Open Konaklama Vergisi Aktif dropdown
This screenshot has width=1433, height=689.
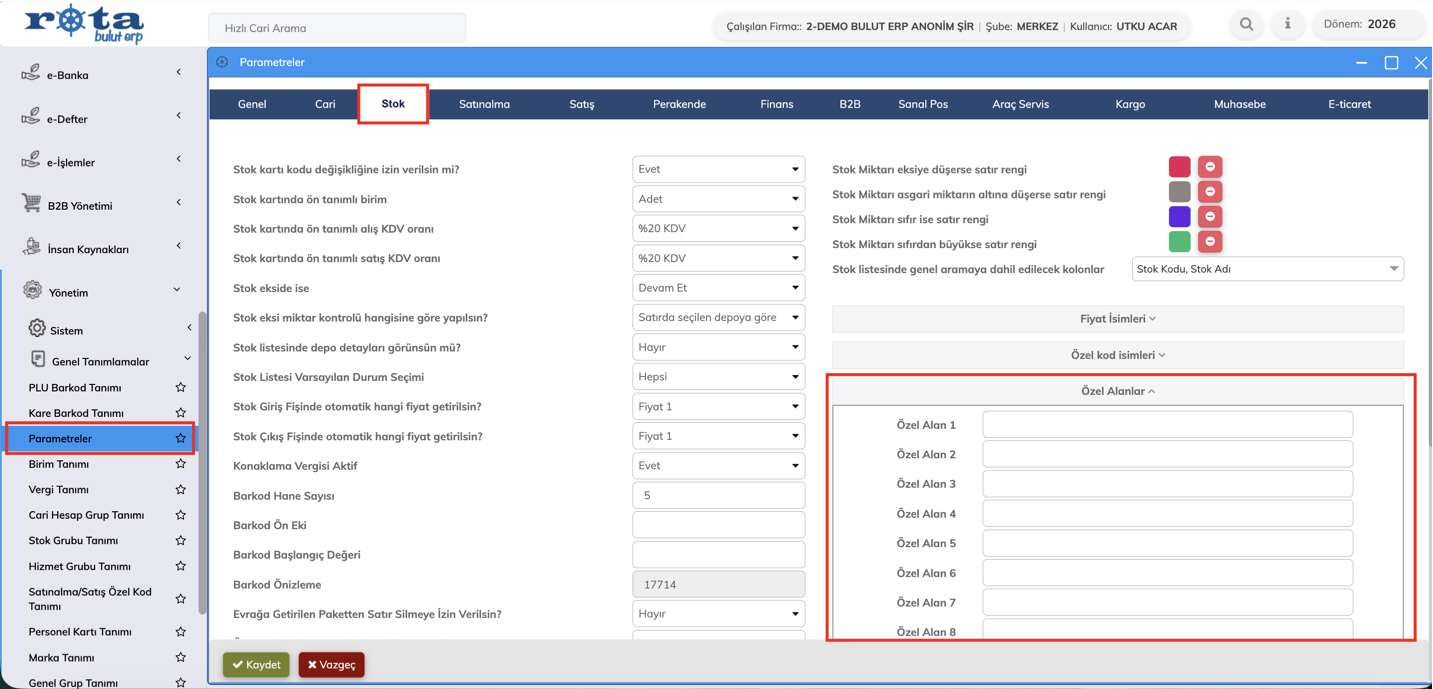718,466
